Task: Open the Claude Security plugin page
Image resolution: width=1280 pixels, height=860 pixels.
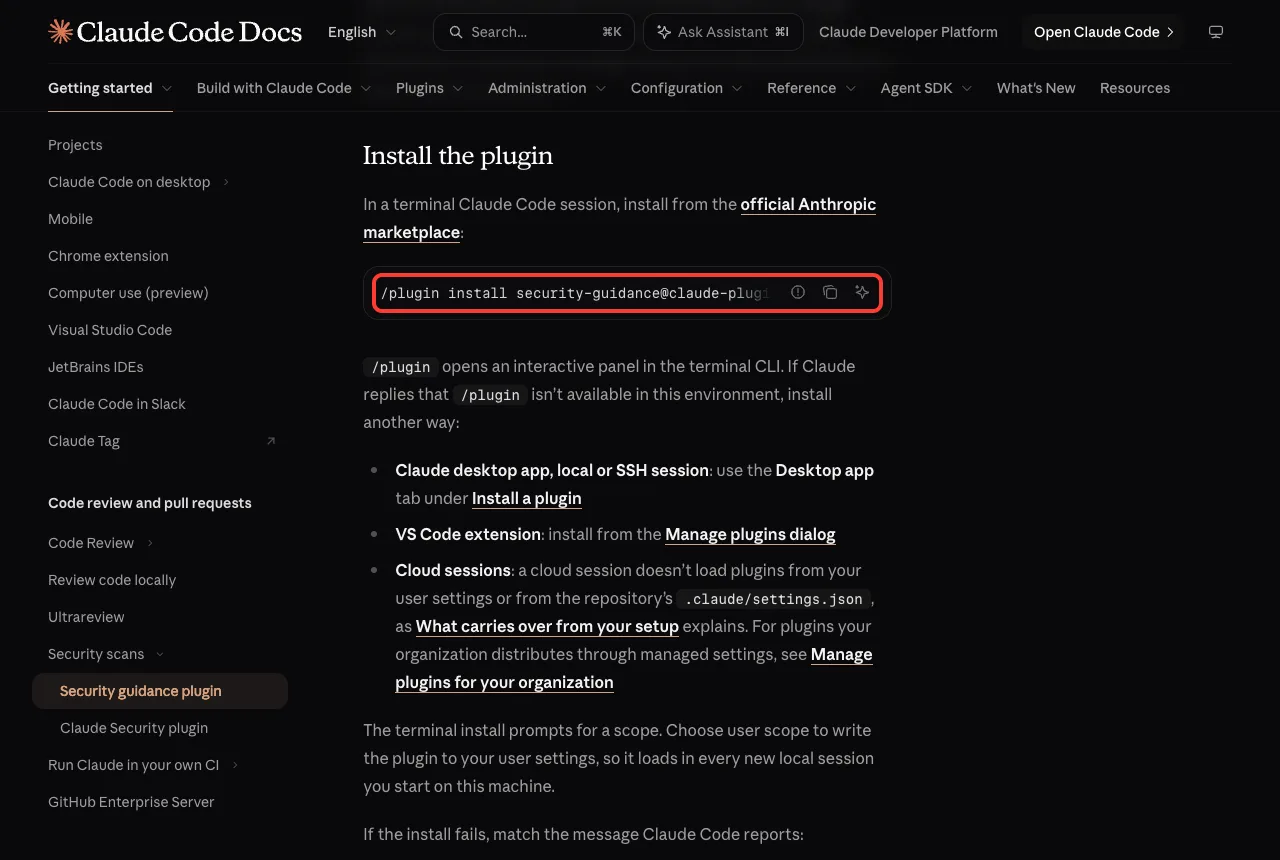Action: 134,728
